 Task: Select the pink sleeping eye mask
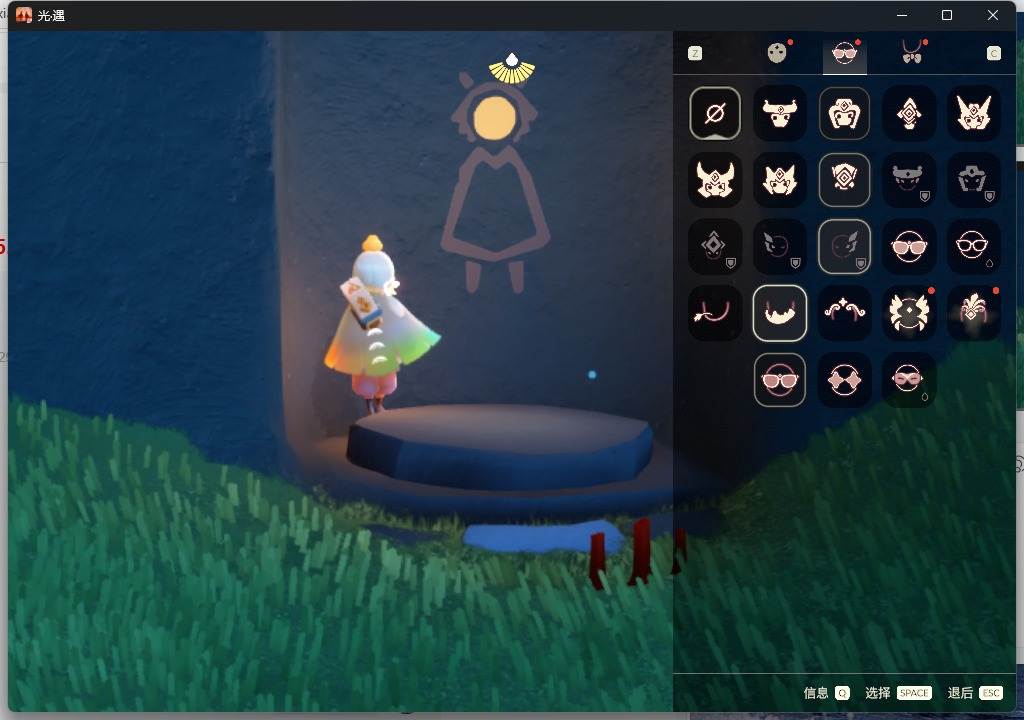908,380
